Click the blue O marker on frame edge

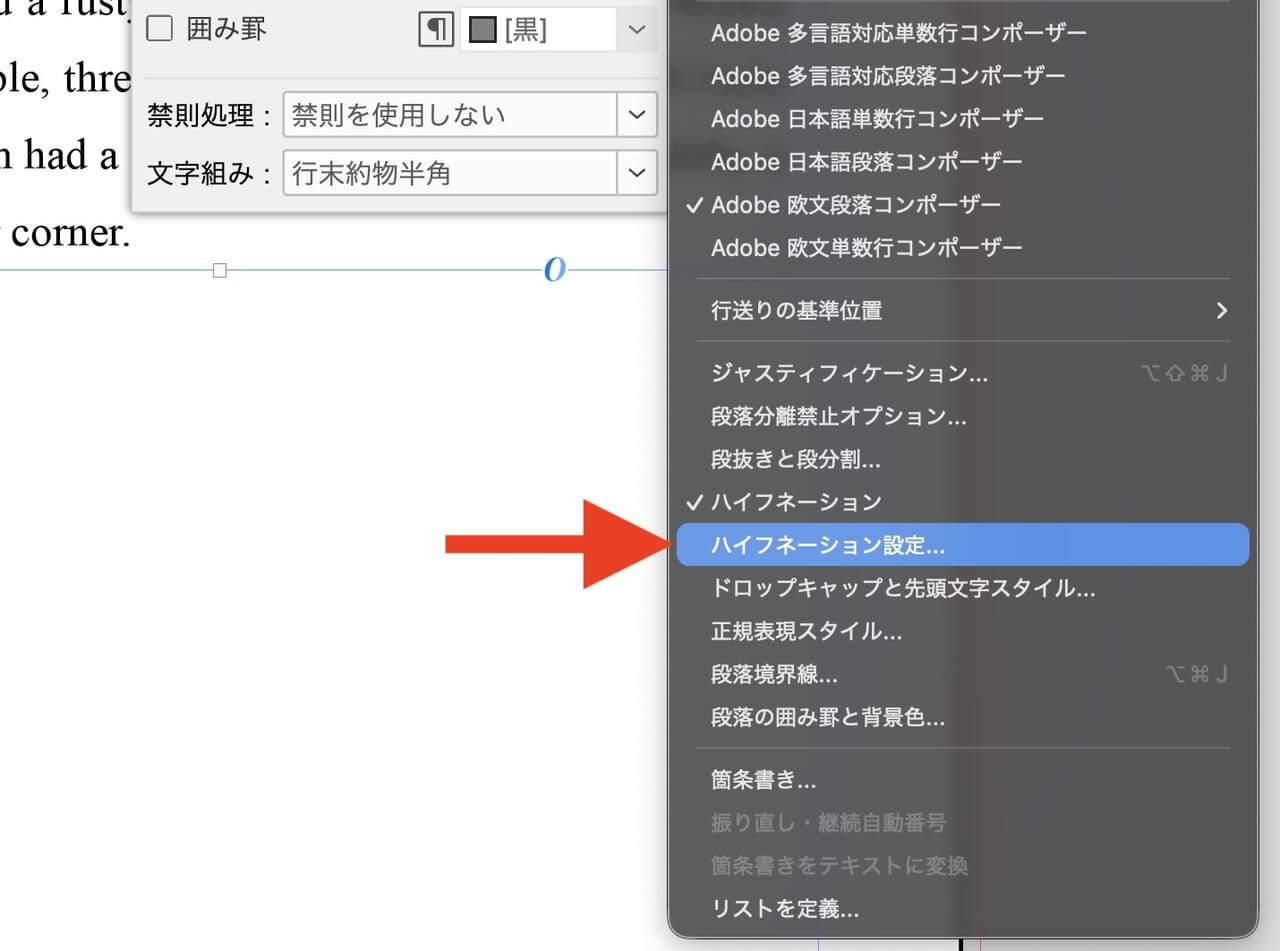tap(555, 269)
